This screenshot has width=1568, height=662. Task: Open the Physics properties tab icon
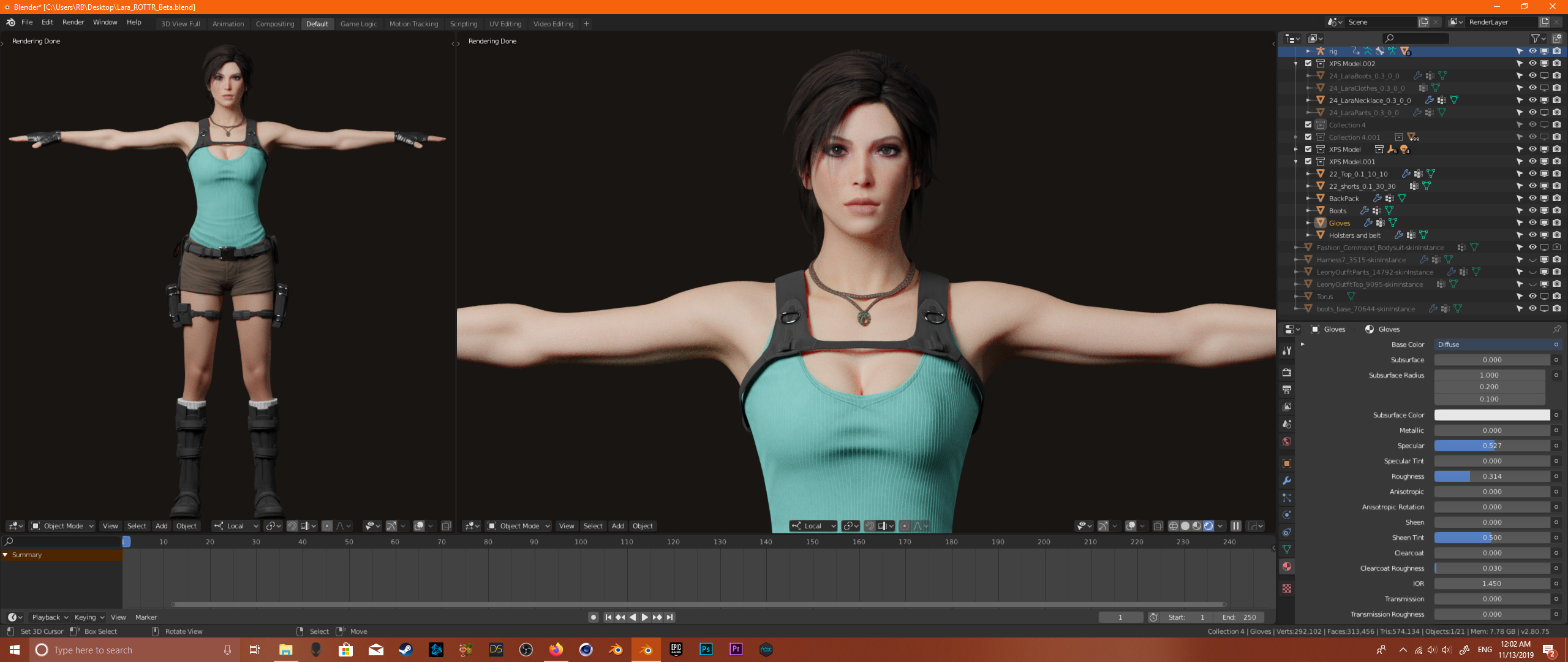pyautogui.click(x=1287, y=515)
